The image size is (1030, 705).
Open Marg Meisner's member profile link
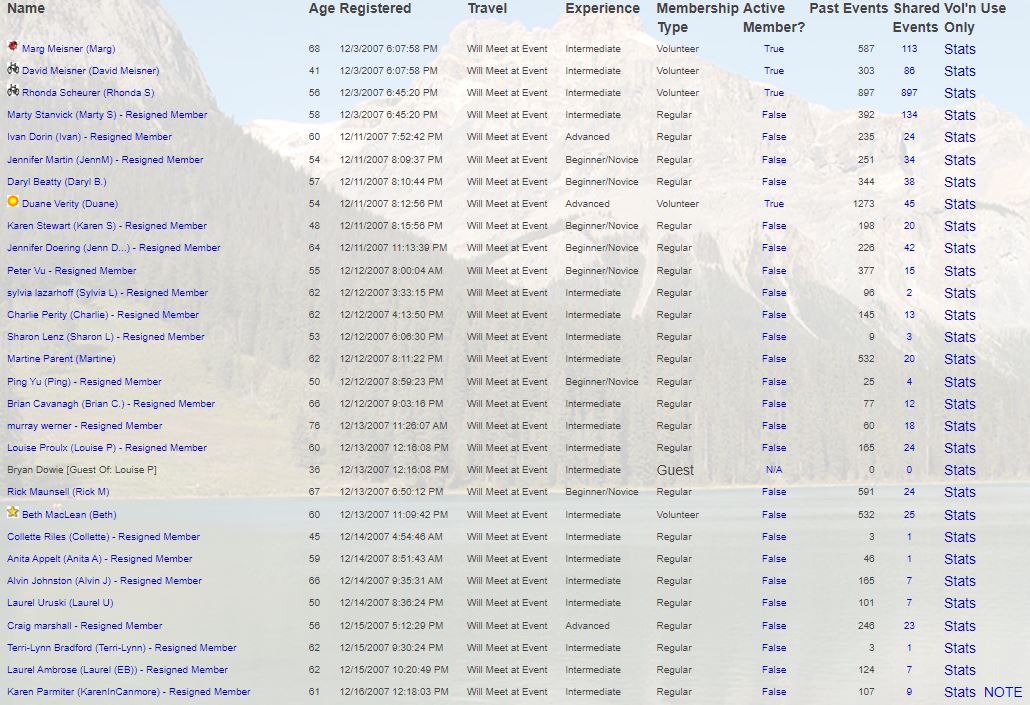click(69, 49)
